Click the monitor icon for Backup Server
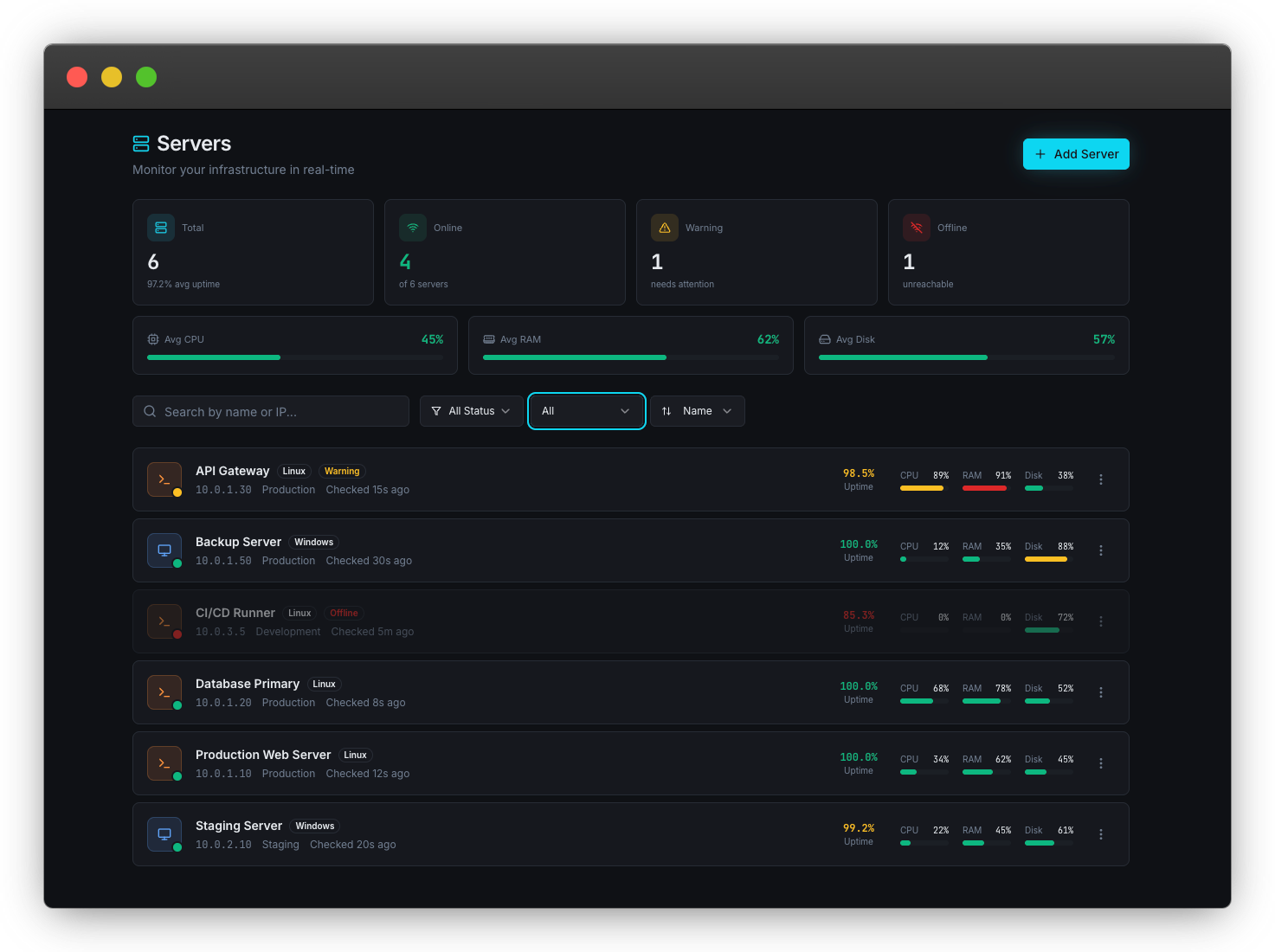The image size is (1275, 952). point(164,550)
